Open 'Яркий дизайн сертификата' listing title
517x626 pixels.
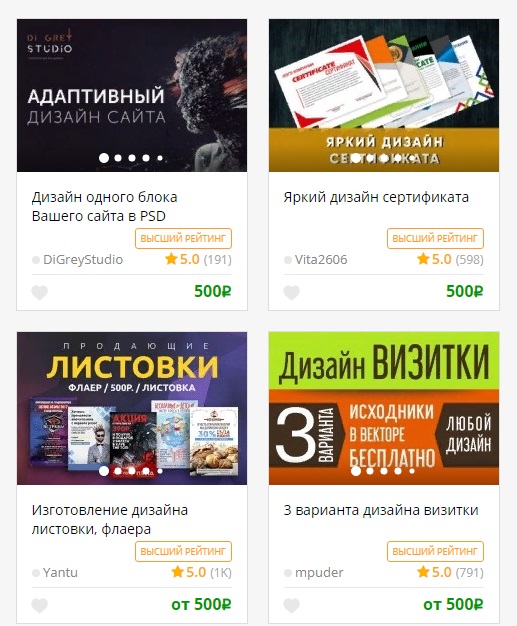tap(376, 197)
